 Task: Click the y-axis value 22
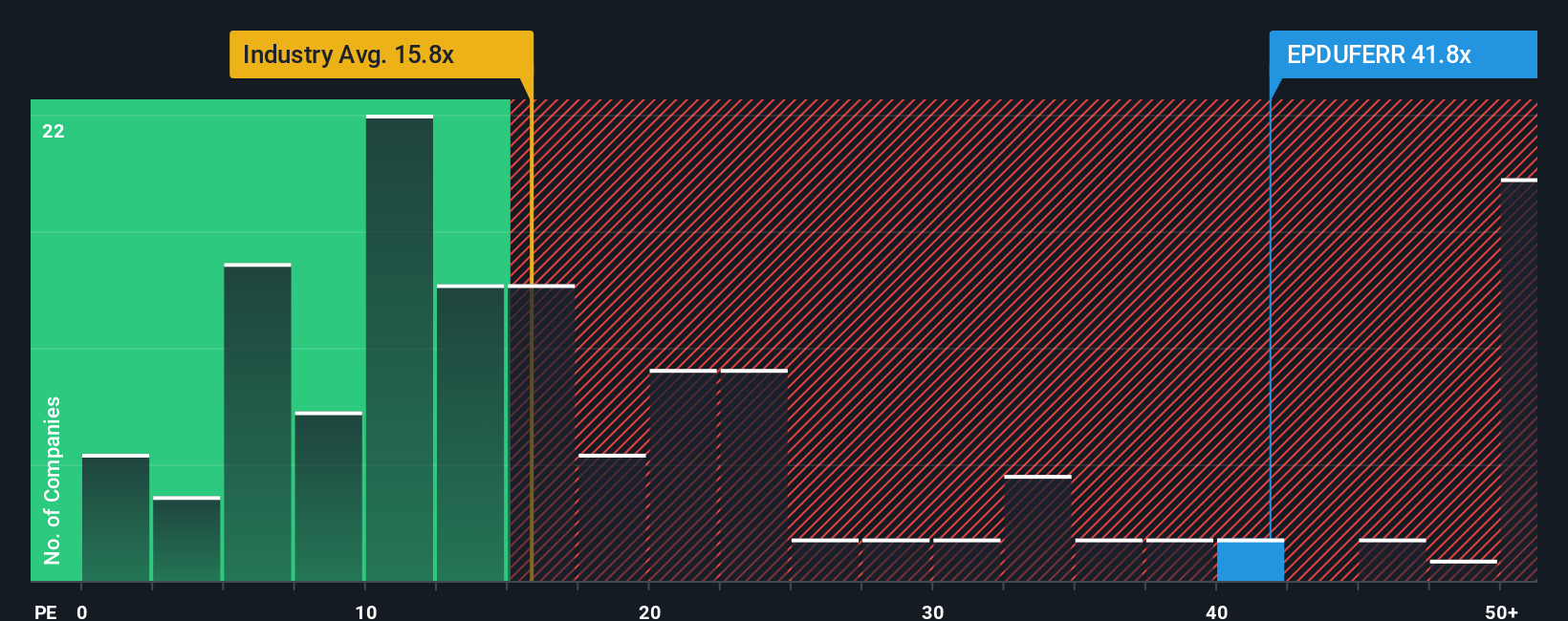click(54, 132)
